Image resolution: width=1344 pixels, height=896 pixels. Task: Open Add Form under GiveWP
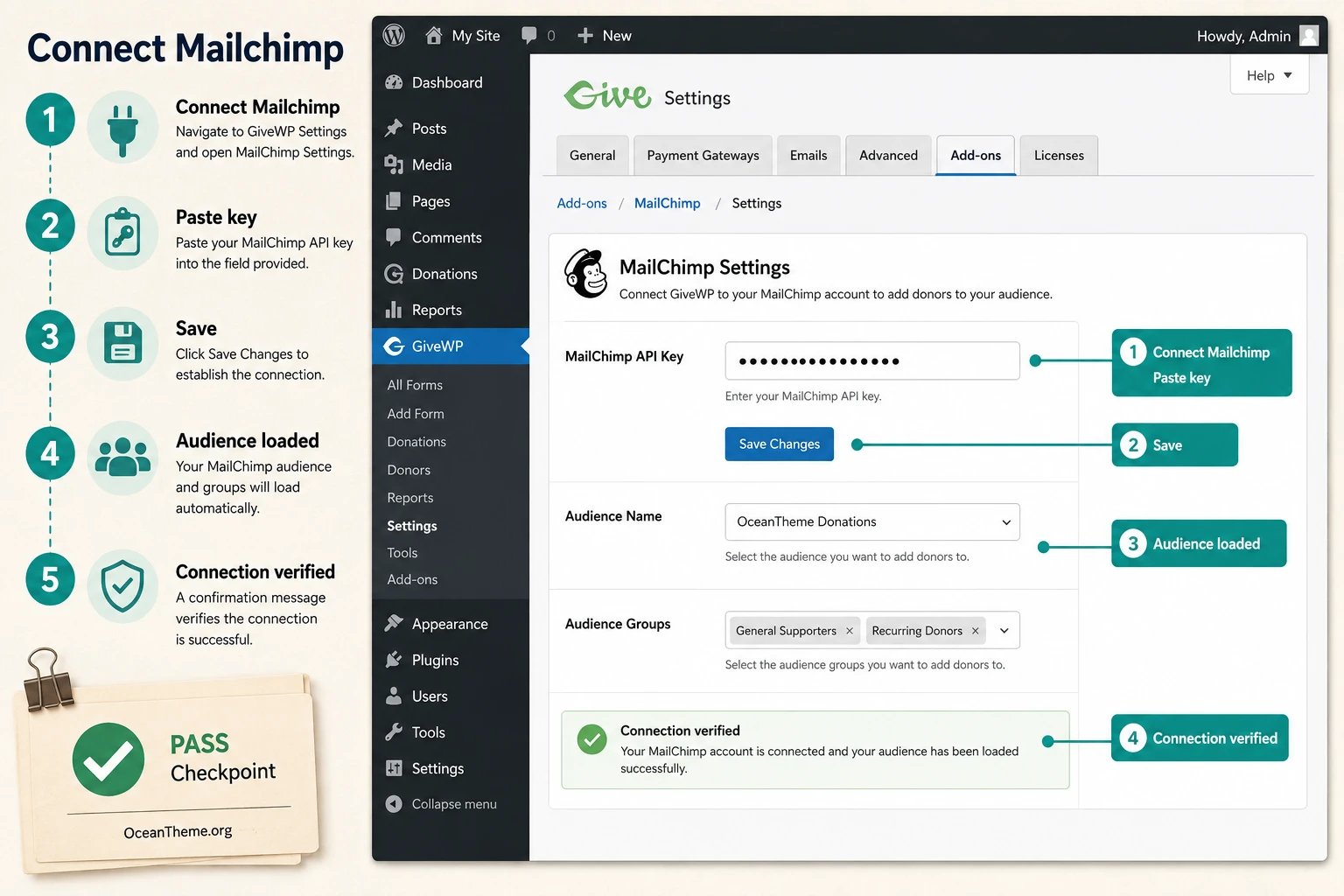coord(416,414)
